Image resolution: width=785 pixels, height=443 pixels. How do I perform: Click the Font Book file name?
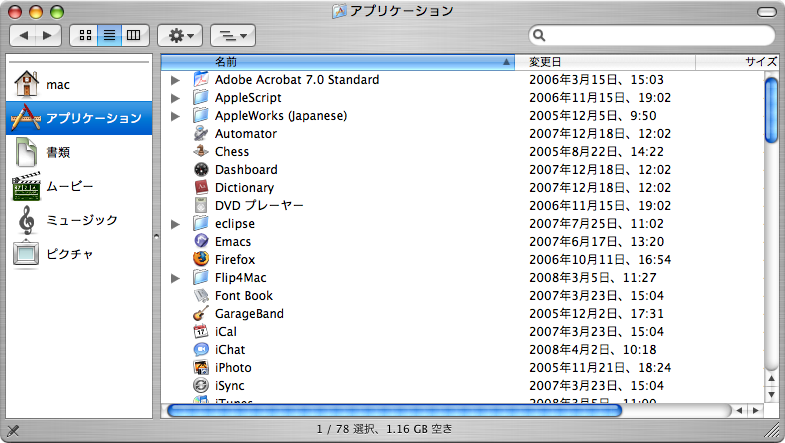pyautogui.click(x=244, y=296)
